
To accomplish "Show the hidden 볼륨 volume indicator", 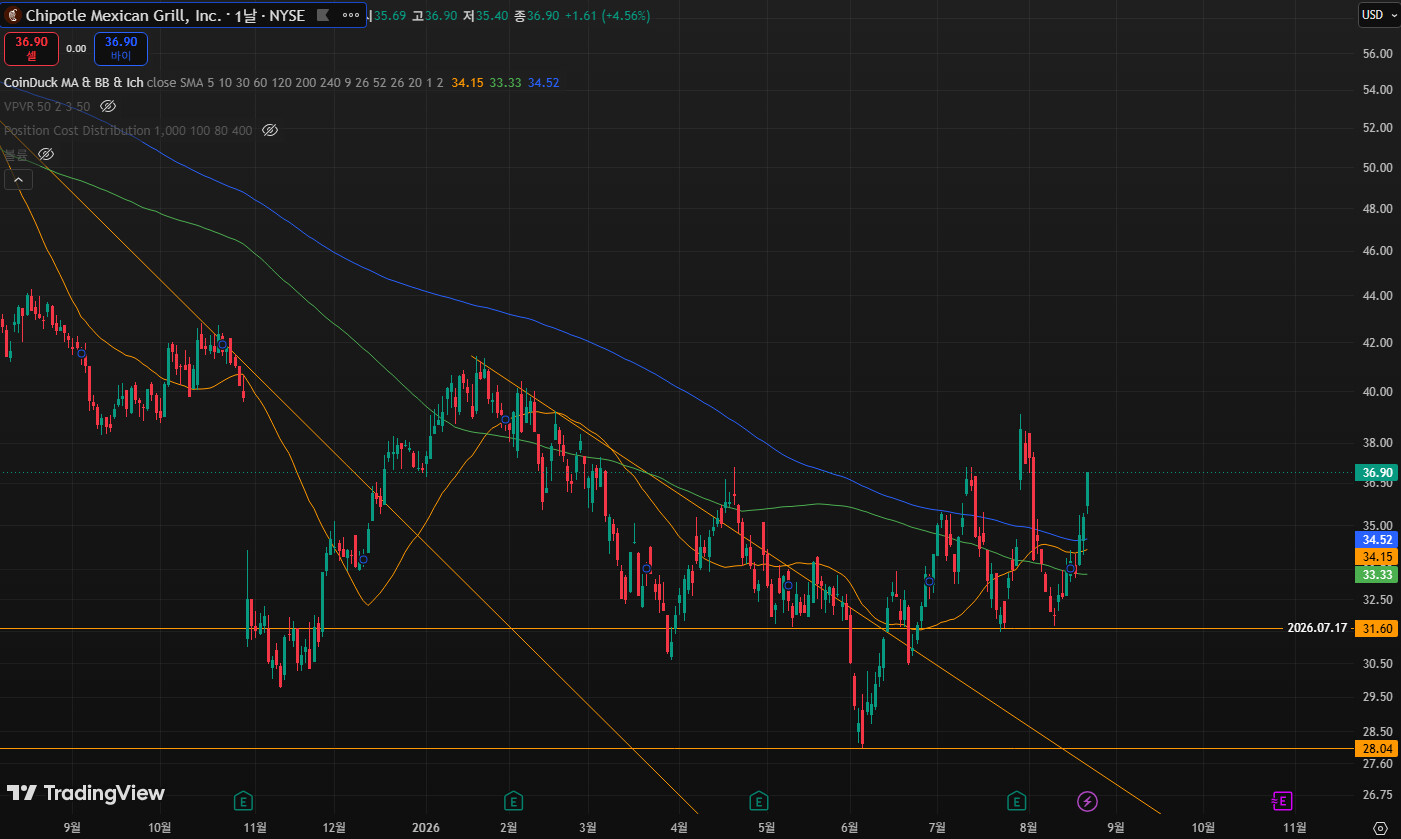I will pyautogui.click(x=46, y=154).
